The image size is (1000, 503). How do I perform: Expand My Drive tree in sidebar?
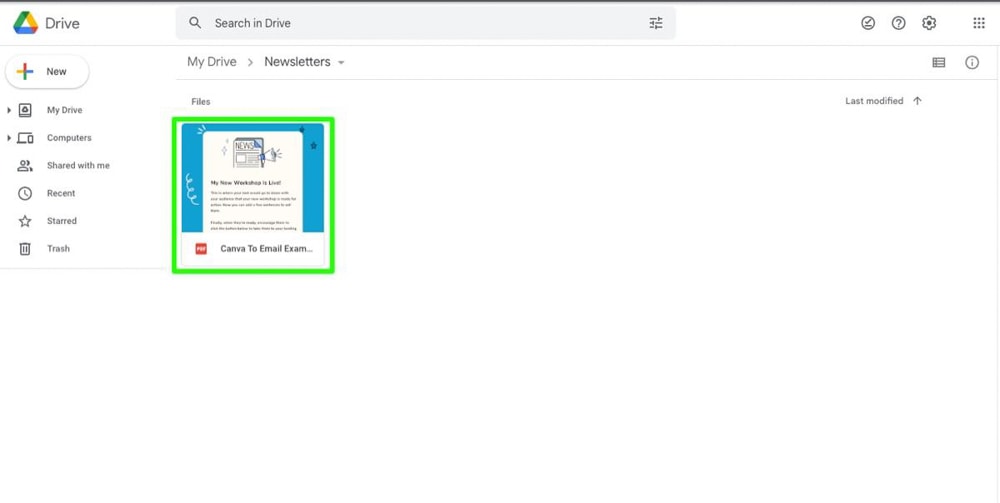[9, 110]
